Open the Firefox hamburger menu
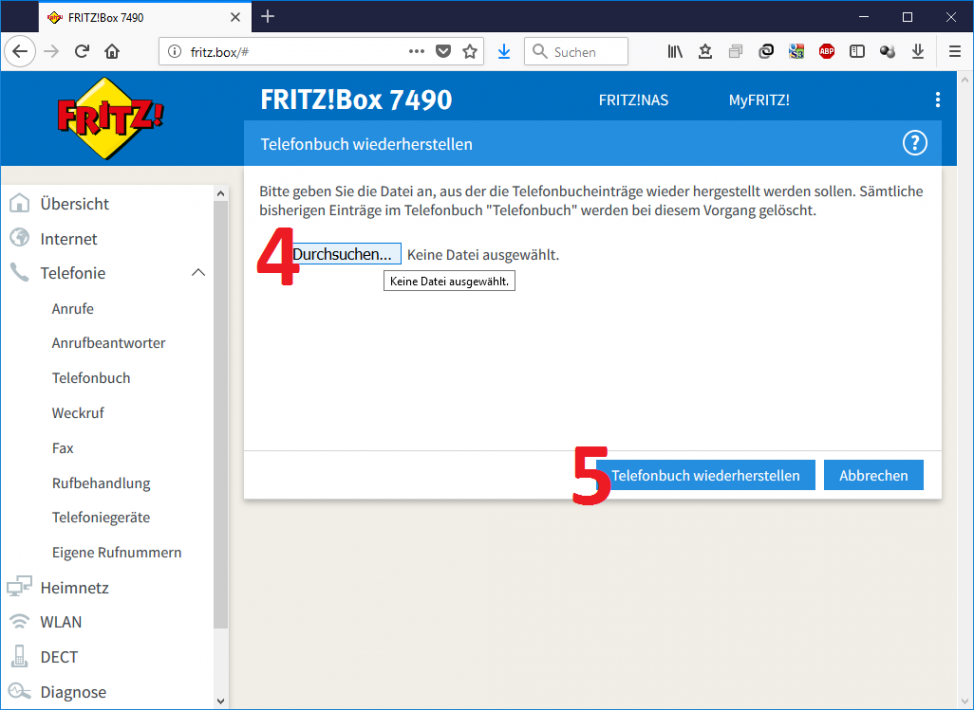This screenshot has height=710, width=974. coord(954,52)
